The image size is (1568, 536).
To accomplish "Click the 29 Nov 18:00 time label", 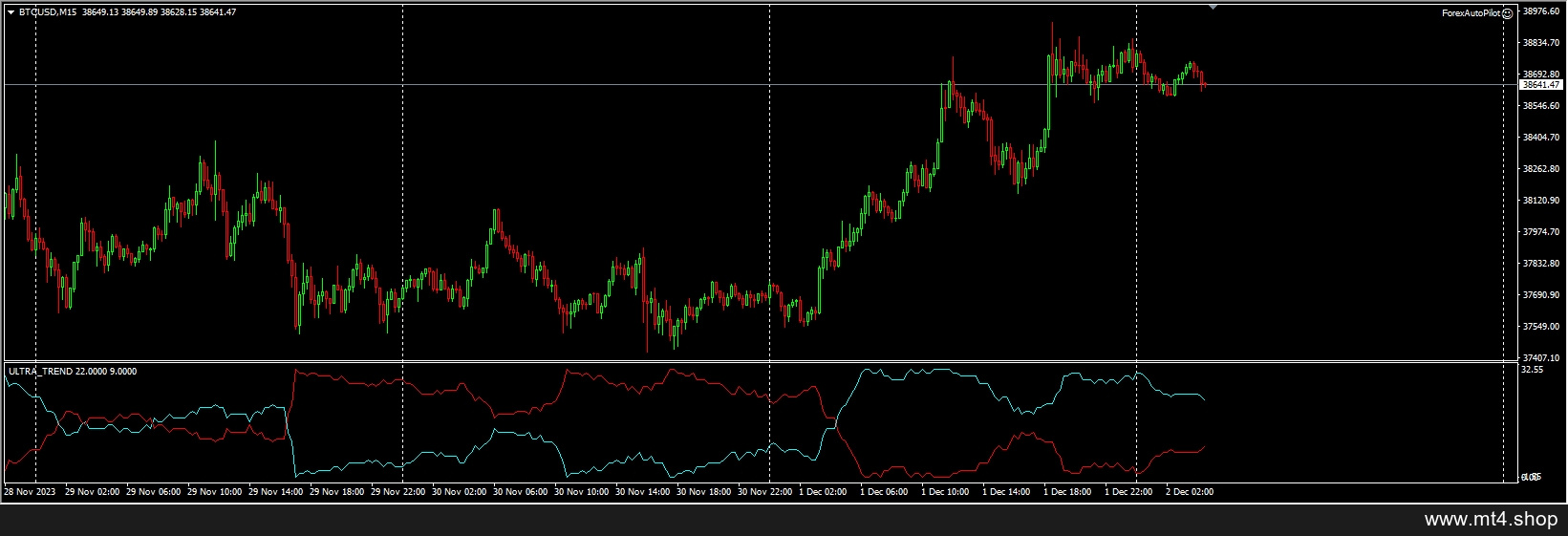I will coord(336,492).
